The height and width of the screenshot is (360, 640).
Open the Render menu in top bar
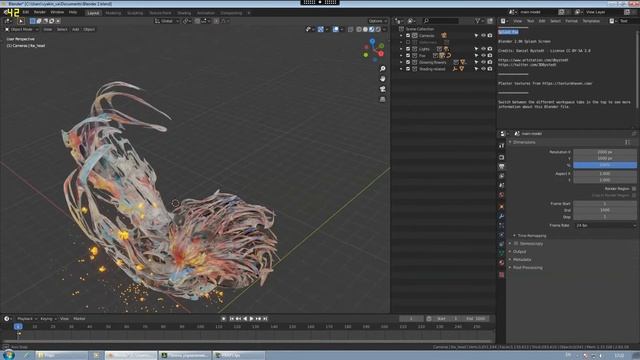(x=40, y=12)
